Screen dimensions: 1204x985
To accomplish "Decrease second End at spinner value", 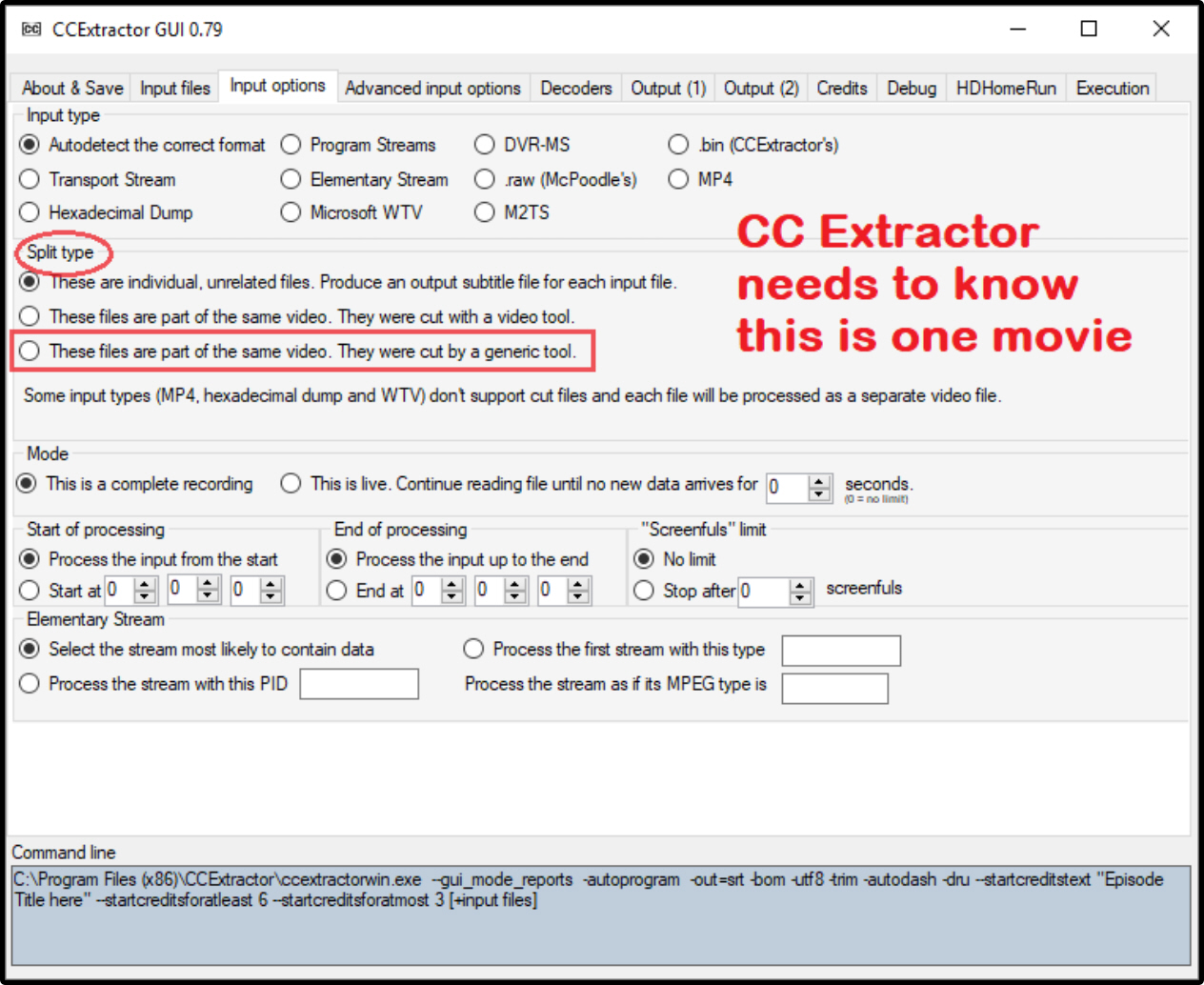I will (515, 596).
